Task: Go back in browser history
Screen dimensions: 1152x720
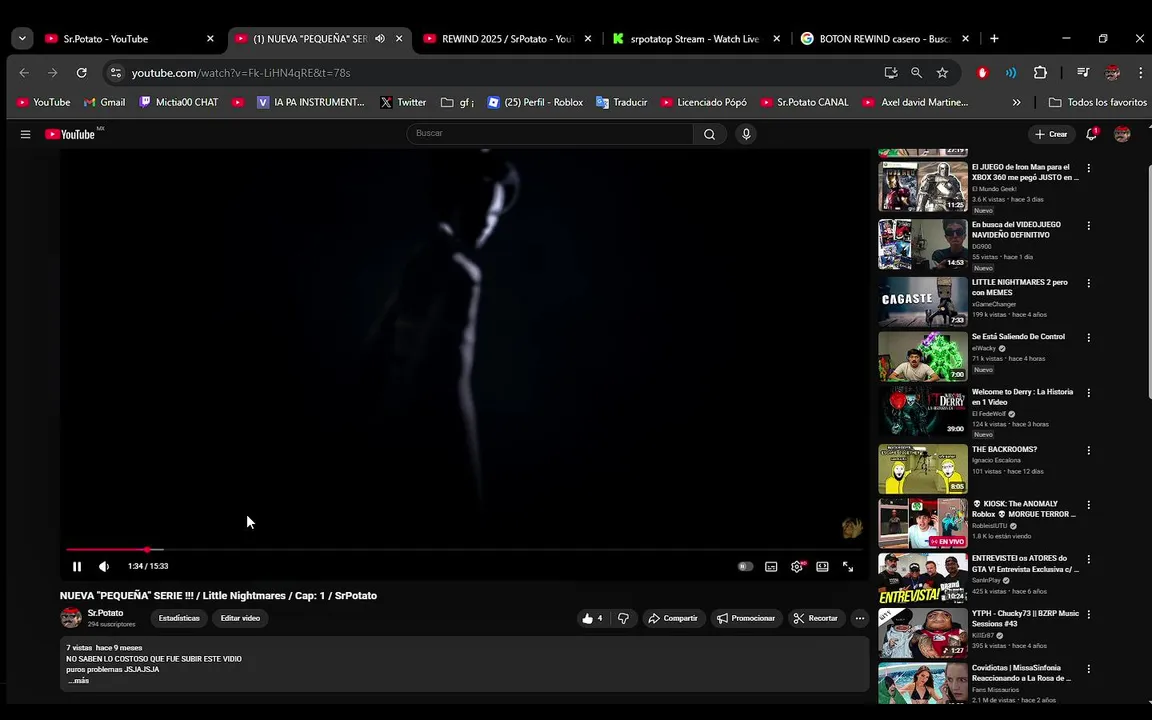Action: coord(24,73)
